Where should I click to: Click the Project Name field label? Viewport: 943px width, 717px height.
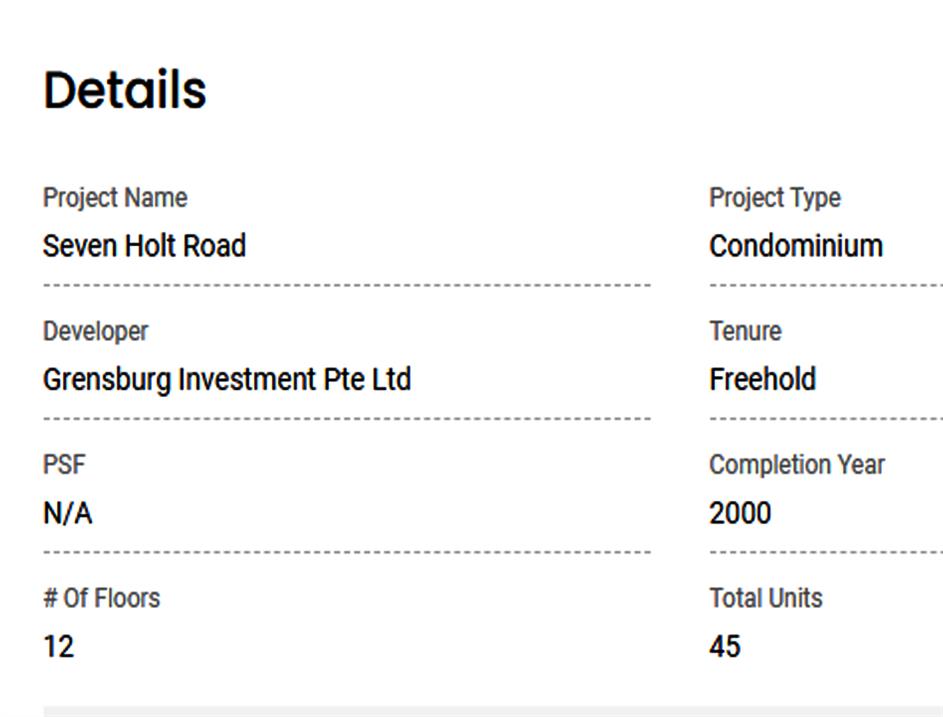click(115, 198)
